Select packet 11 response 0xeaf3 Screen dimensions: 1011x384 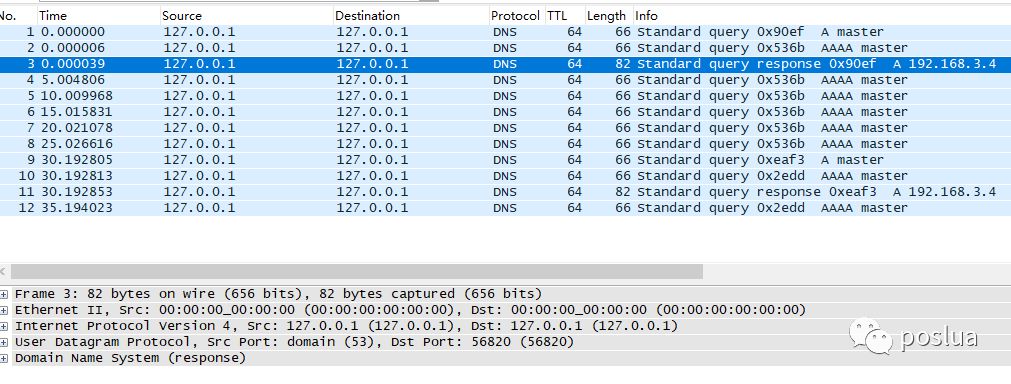pos(506,192)
